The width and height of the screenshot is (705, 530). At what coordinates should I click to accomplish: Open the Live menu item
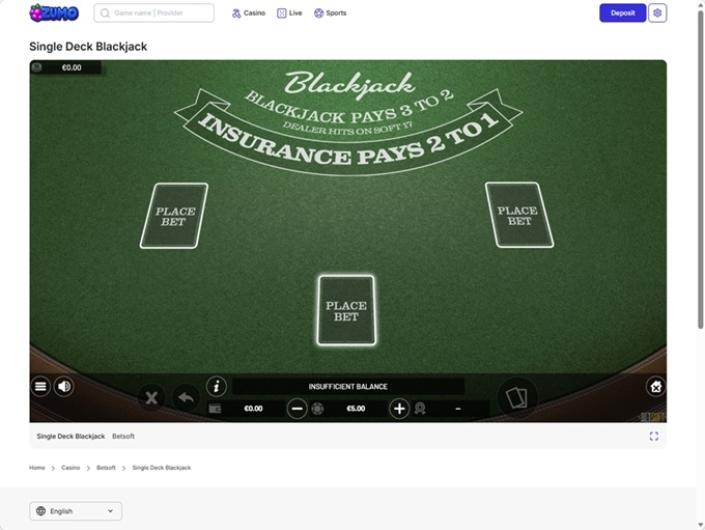click(x=289, y=13)
